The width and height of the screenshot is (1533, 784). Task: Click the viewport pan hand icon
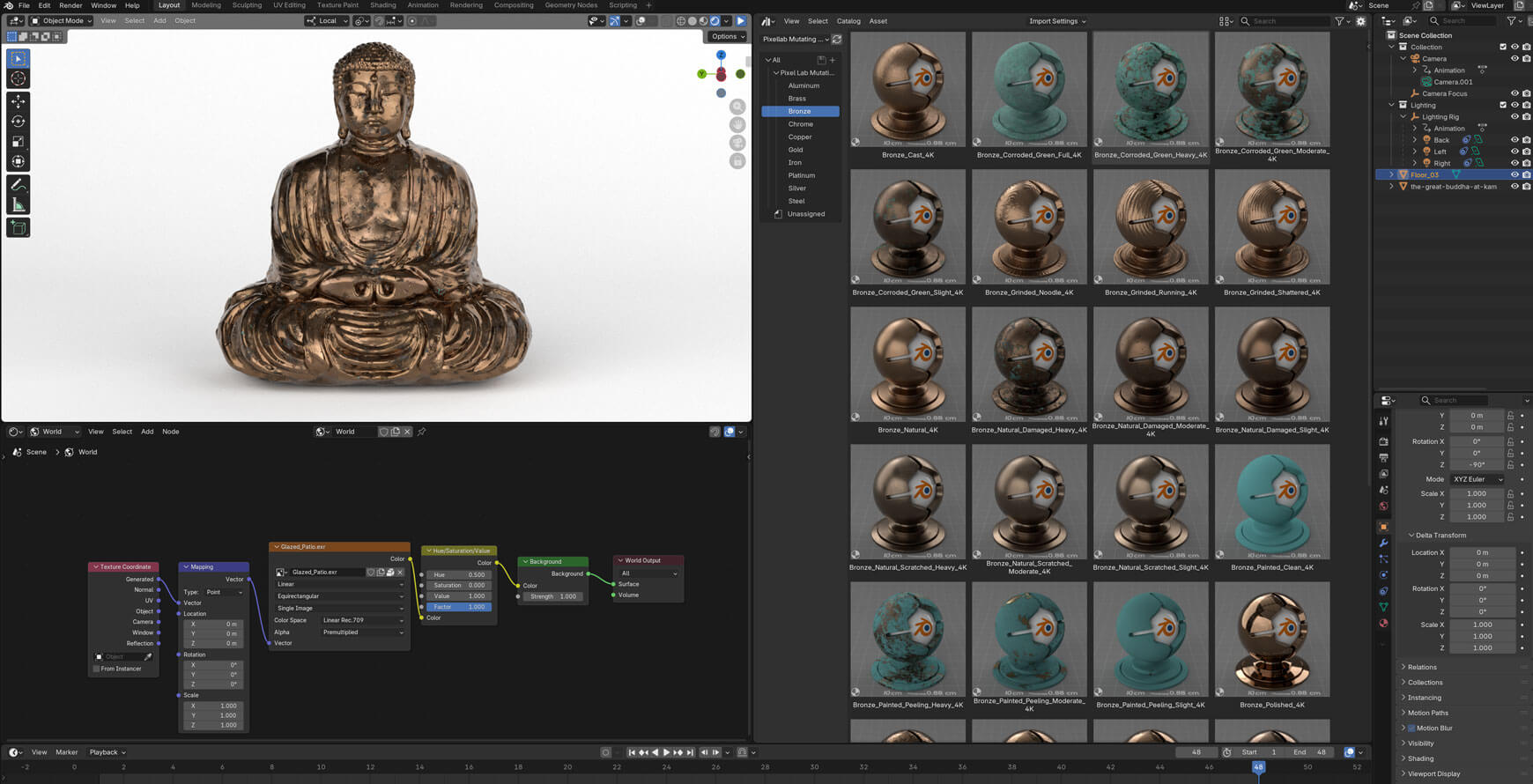click(x=737, y=124)
